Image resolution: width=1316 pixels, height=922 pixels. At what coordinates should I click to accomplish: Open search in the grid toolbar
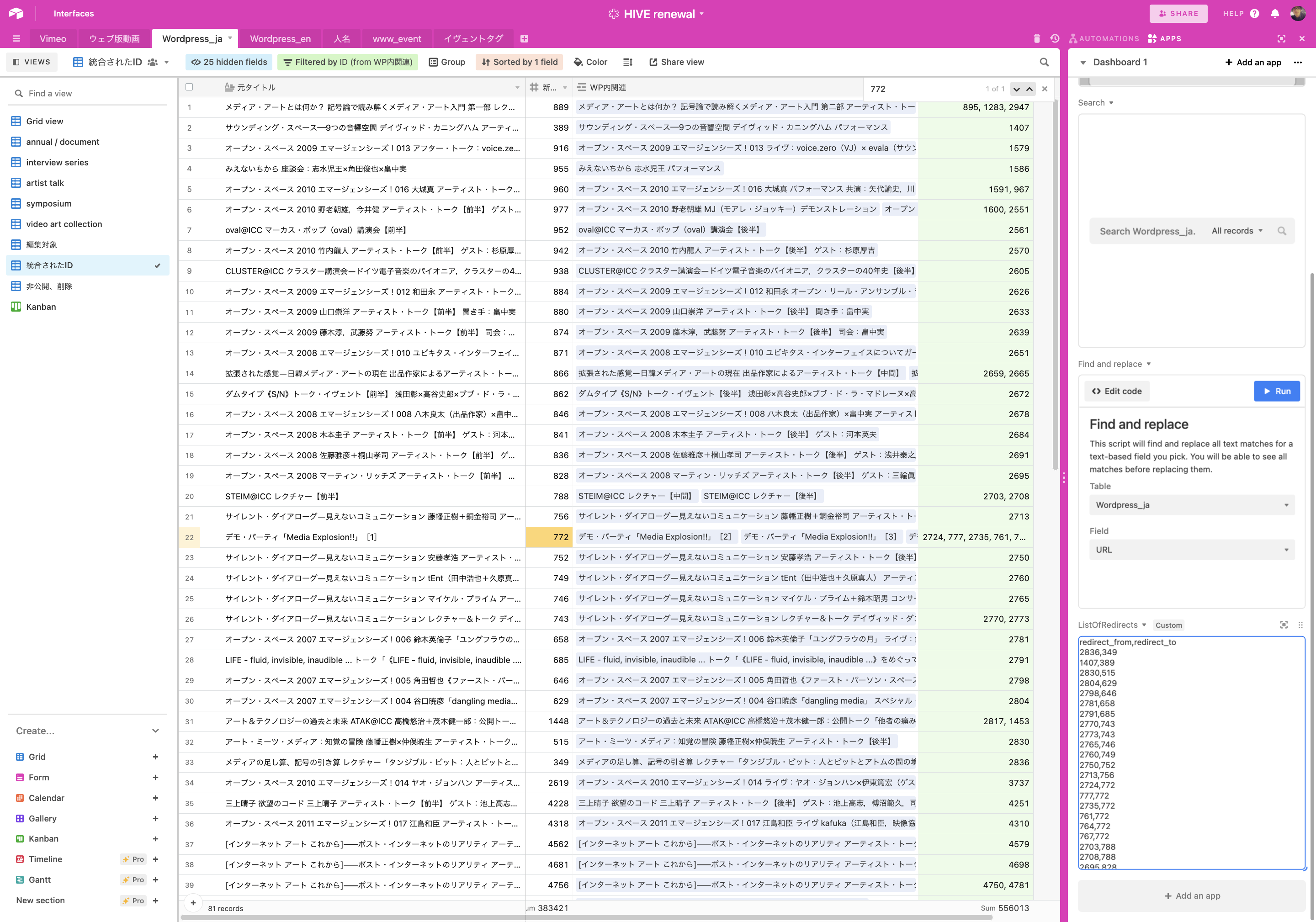pyautogui.click(x=1044, y=62)
